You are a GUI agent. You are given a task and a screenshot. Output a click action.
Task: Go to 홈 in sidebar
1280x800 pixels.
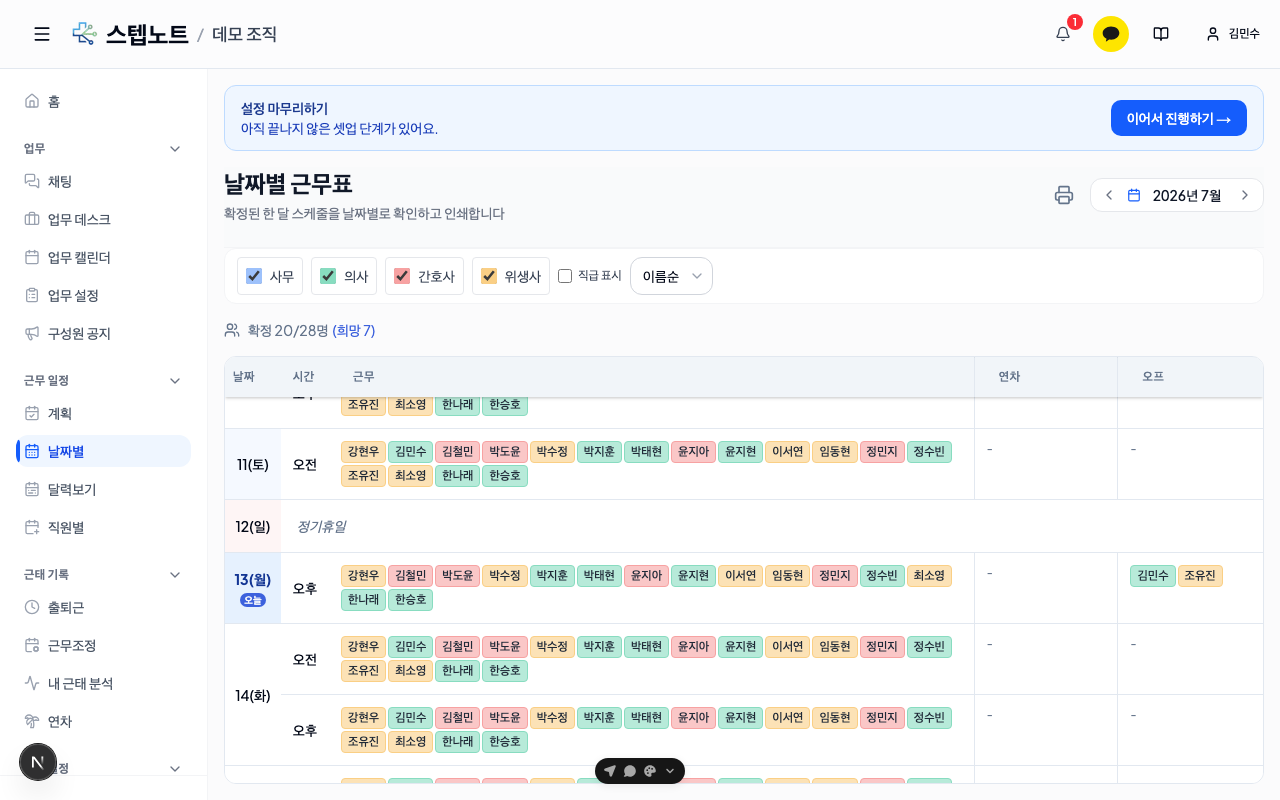click(x=104, y=101)
